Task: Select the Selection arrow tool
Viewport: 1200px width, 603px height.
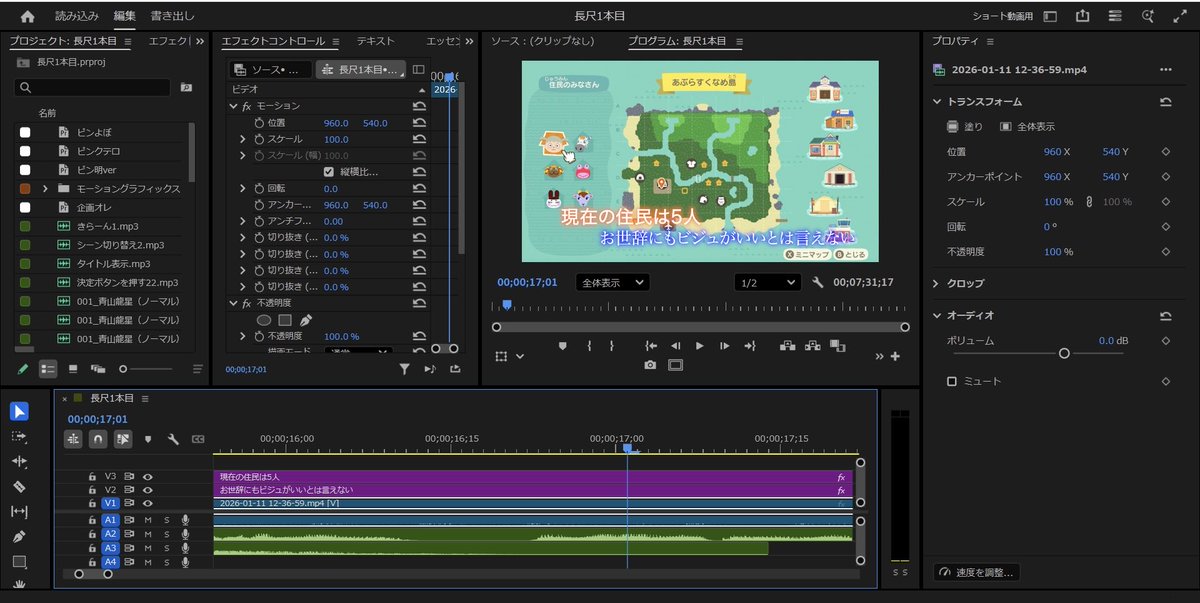Action: point(19,411)
